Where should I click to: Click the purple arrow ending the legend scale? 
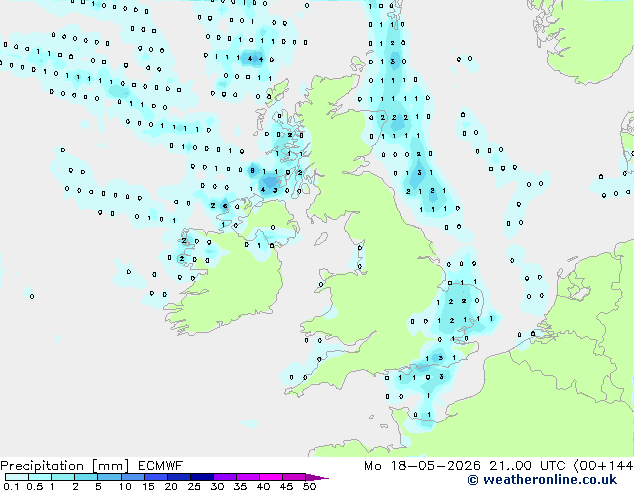[317, 477]
